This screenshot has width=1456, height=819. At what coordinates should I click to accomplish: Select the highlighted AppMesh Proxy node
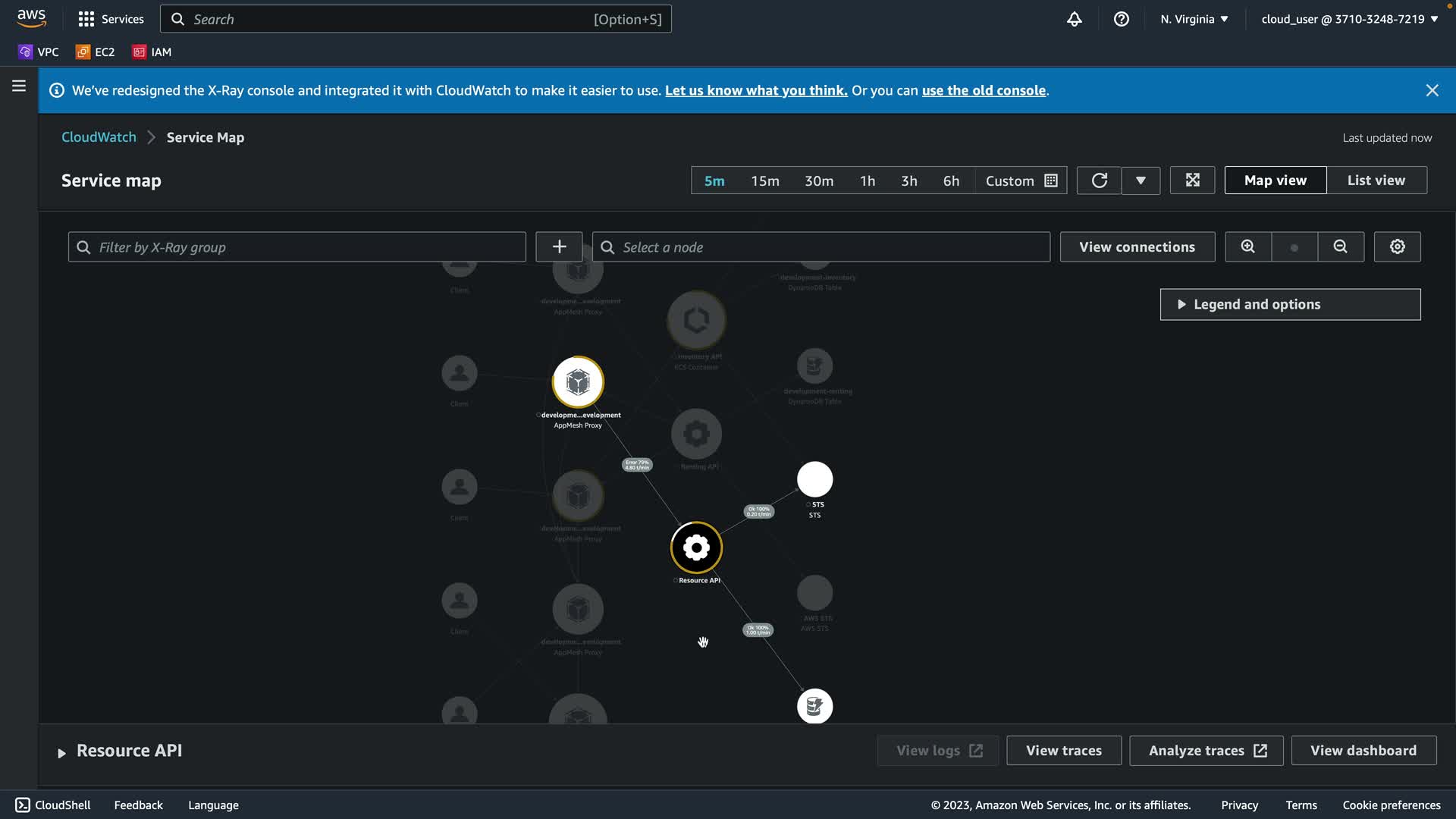pyautogui.click(x=578, y=382)
